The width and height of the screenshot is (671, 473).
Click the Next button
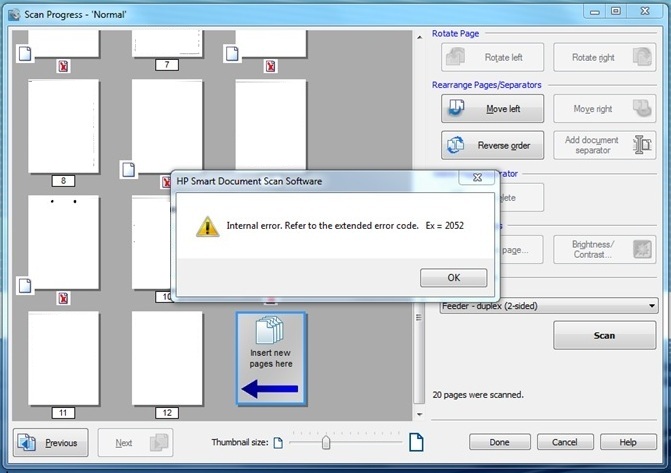pyautogui.click(x=135, y=443)
